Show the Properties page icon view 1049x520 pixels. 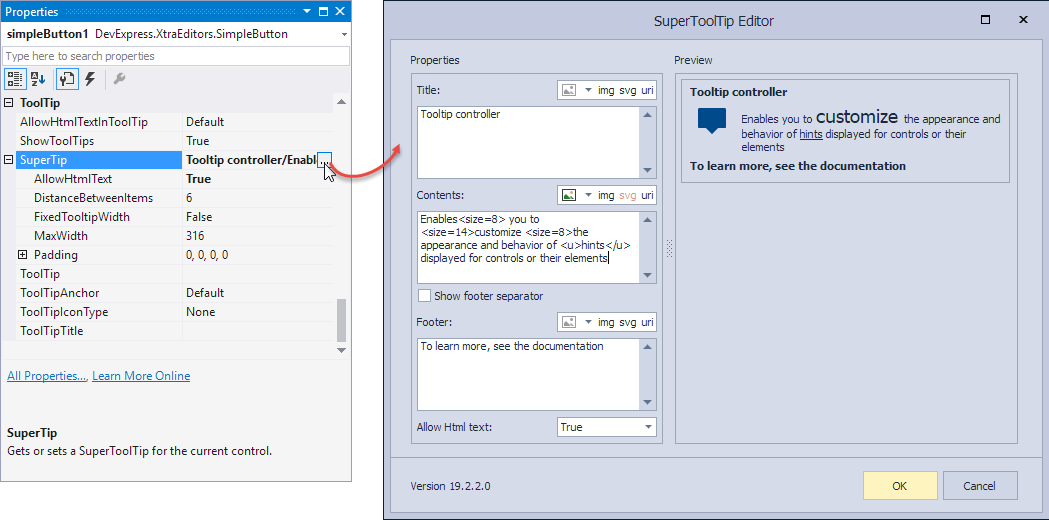tap(67, 79)
